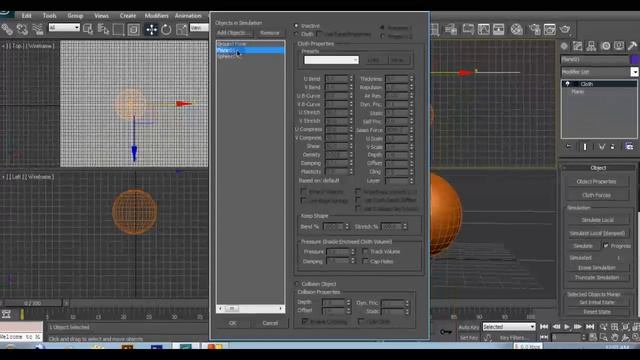The width and height of the screenshot is (640, 360).
Task: Open the Tools menu
Action: (49, 16)
